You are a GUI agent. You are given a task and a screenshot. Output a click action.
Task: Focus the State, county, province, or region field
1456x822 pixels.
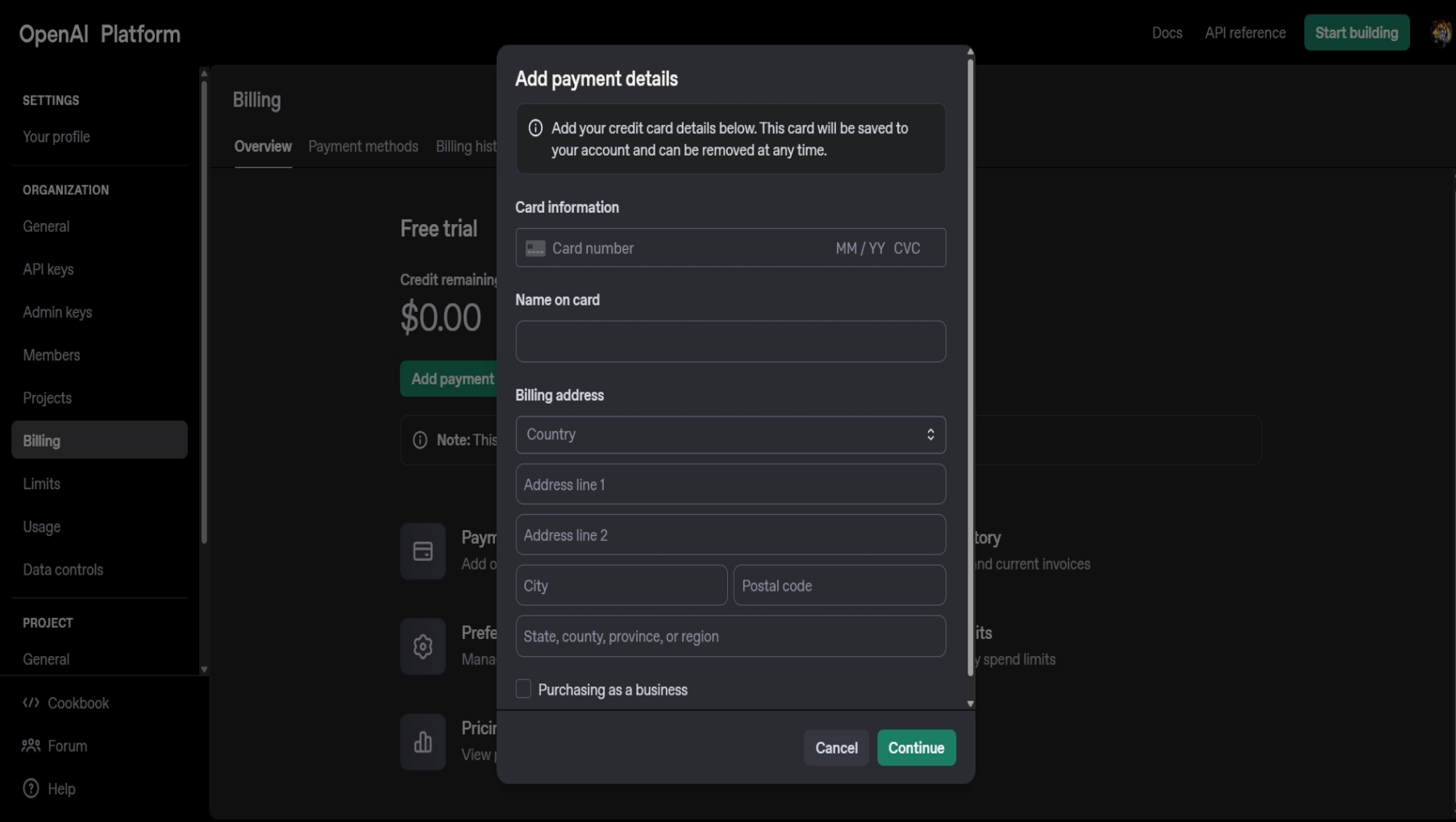730,637
